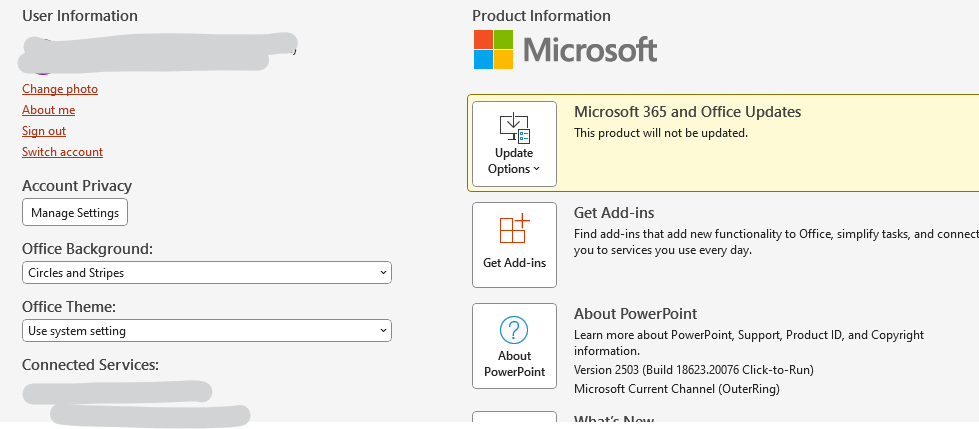Click the Update Options download icon

tap(514, 127)
